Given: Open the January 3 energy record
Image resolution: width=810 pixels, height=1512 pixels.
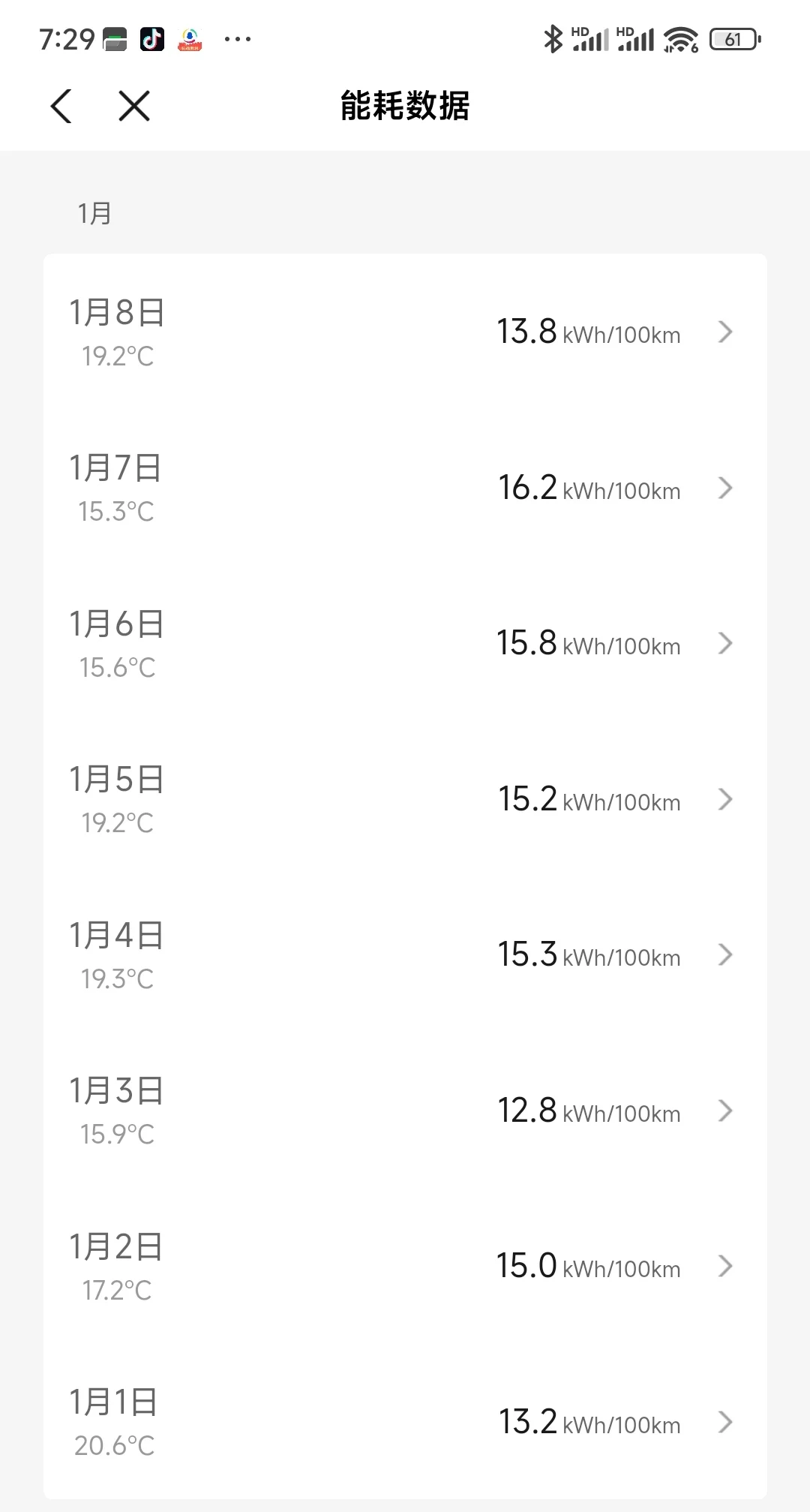Looking at the screenshot, I should coord(405,1111).
